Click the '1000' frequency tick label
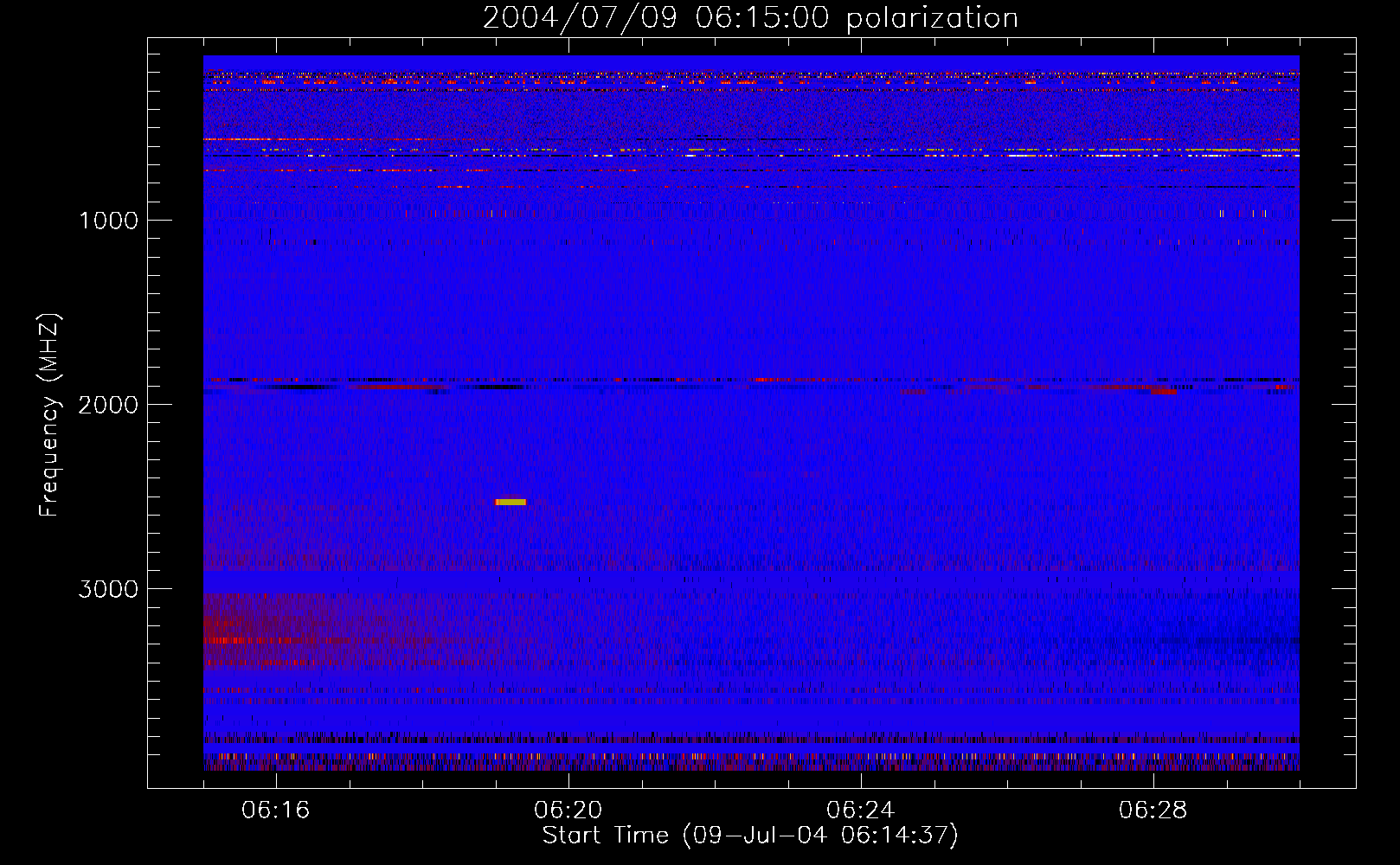This screenshot has height=865, width=1400. pos(108,221)
